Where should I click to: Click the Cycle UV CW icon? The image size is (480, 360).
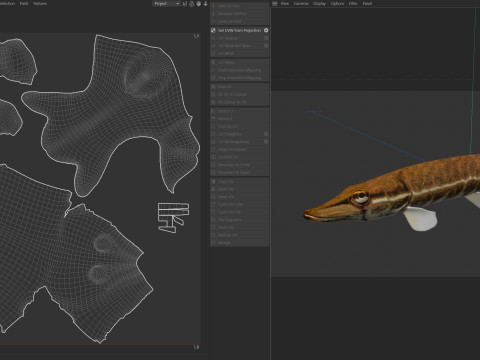(x=213, y=212)
